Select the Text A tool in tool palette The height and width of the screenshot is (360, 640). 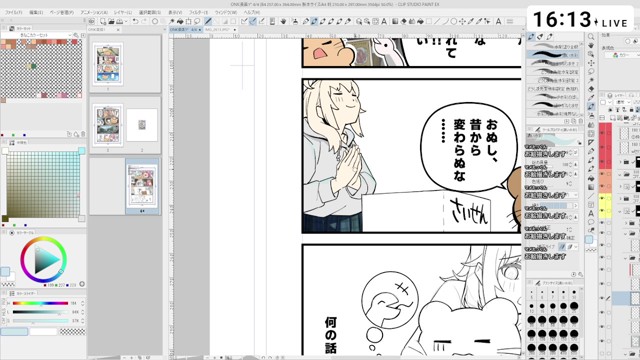click(x=591, y=213)
